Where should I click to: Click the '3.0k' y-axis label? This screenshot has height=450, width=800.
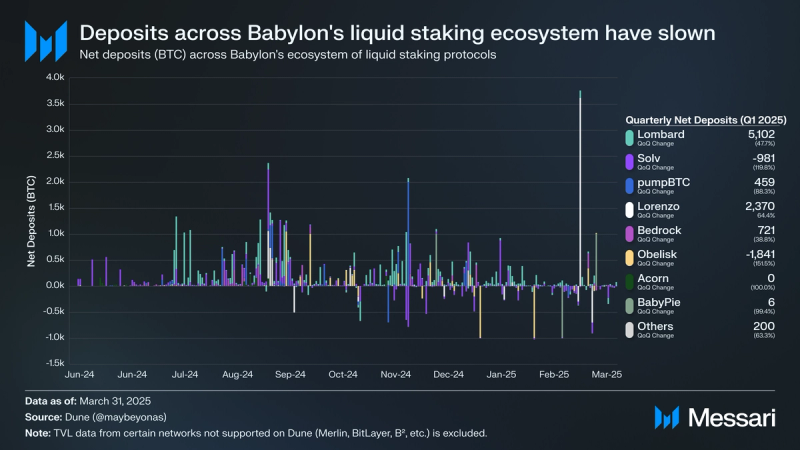55,129
